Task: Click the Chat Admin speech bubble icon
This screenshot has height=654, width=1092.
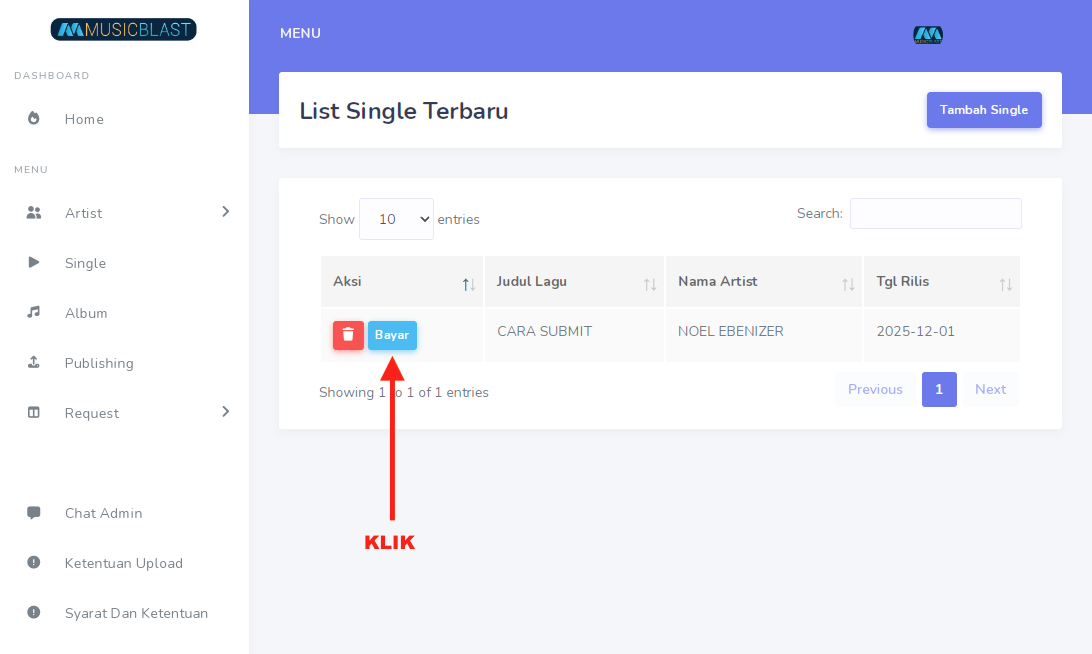Action: point(34,513)
